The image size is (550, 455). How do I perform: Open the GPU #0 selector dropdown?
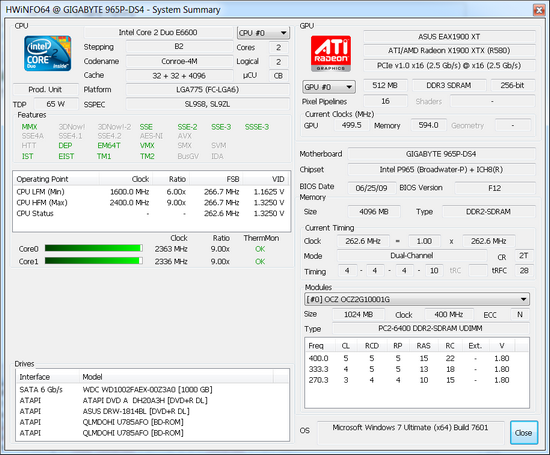click(x=329, y=87)
